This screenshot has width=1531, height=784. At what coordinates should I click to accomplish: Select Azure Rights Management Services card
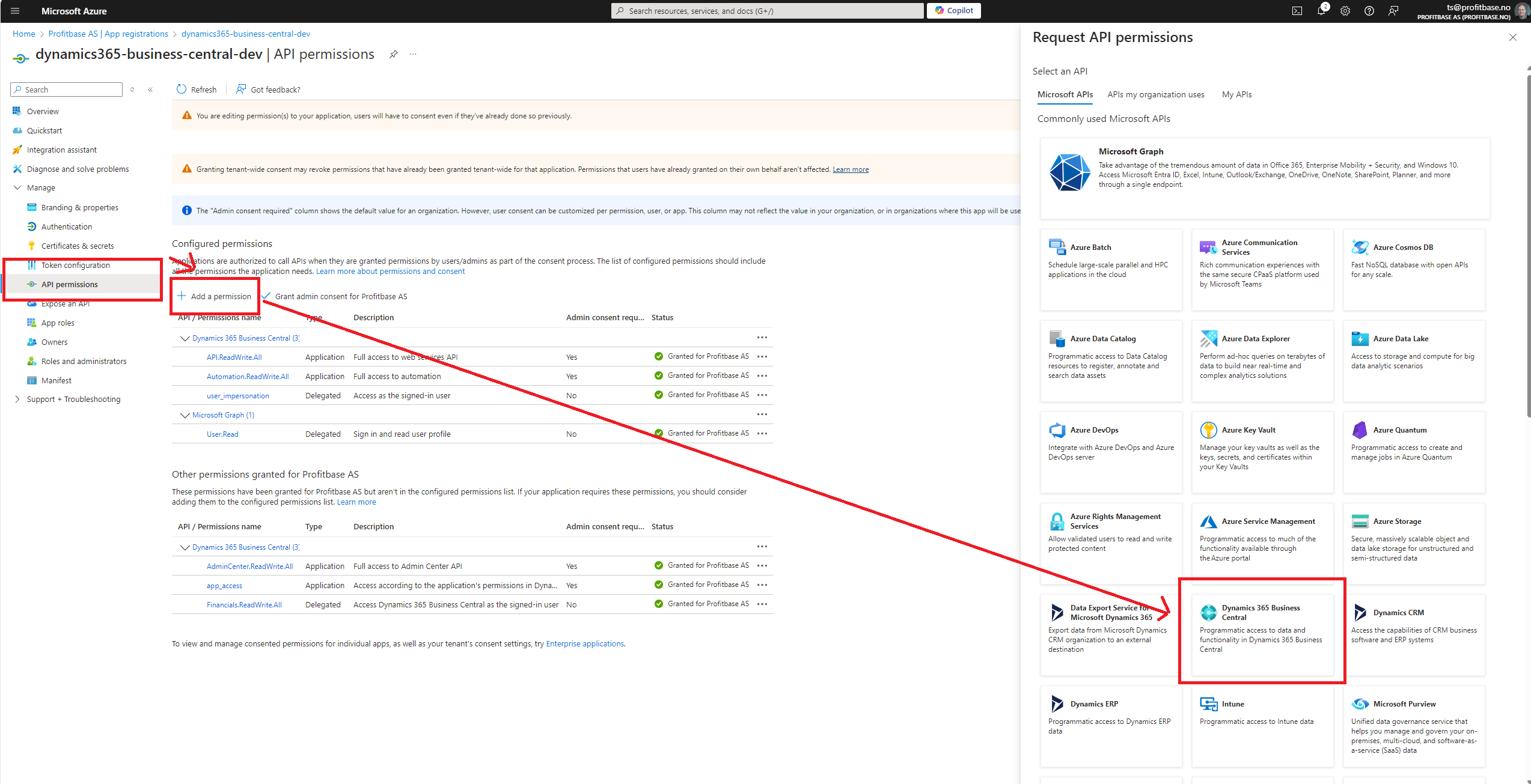(1111, 543)
